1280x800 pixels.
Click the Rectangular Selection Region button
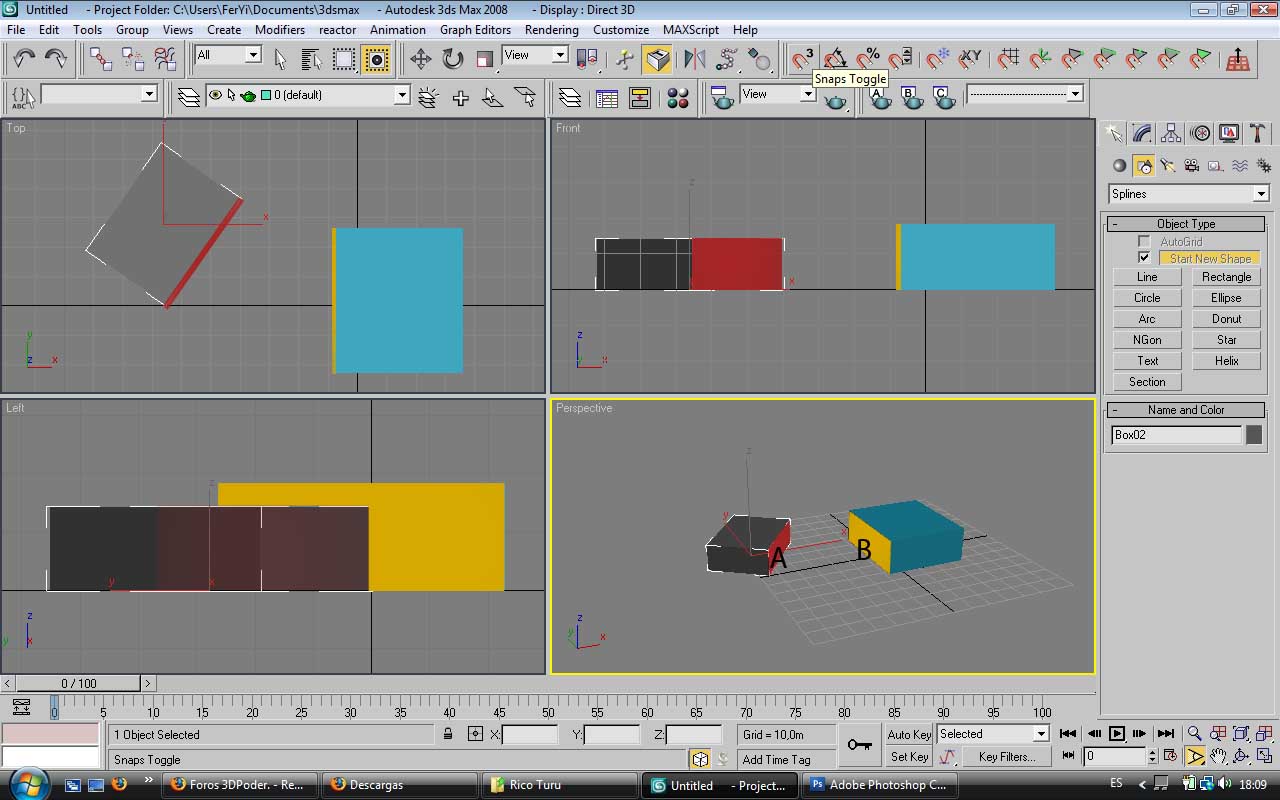[x=344, y=59]
